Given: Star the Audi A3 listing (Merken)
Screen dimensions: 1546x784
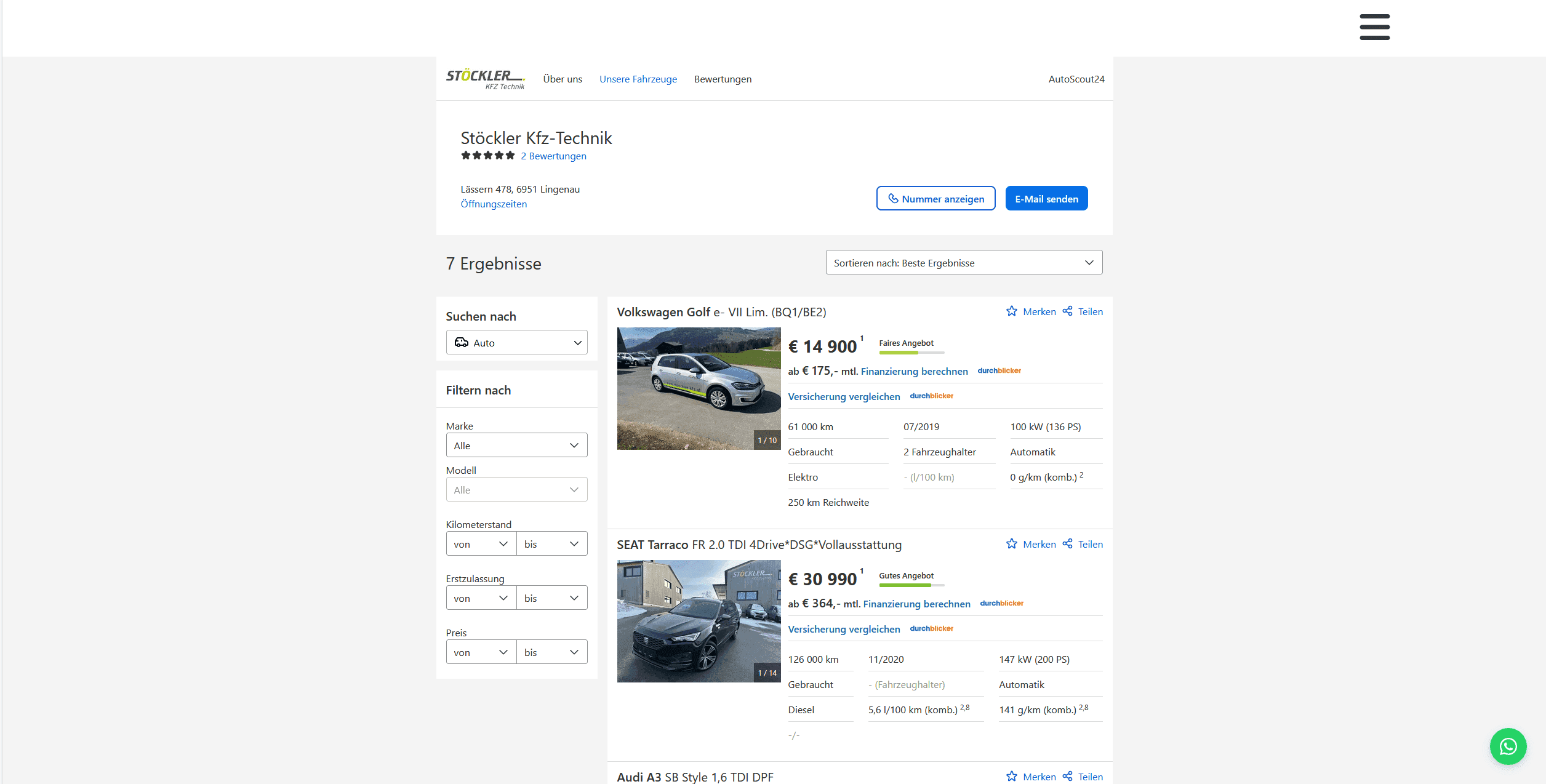Looking at the screenshot, I should click(x=1012, y=777).
